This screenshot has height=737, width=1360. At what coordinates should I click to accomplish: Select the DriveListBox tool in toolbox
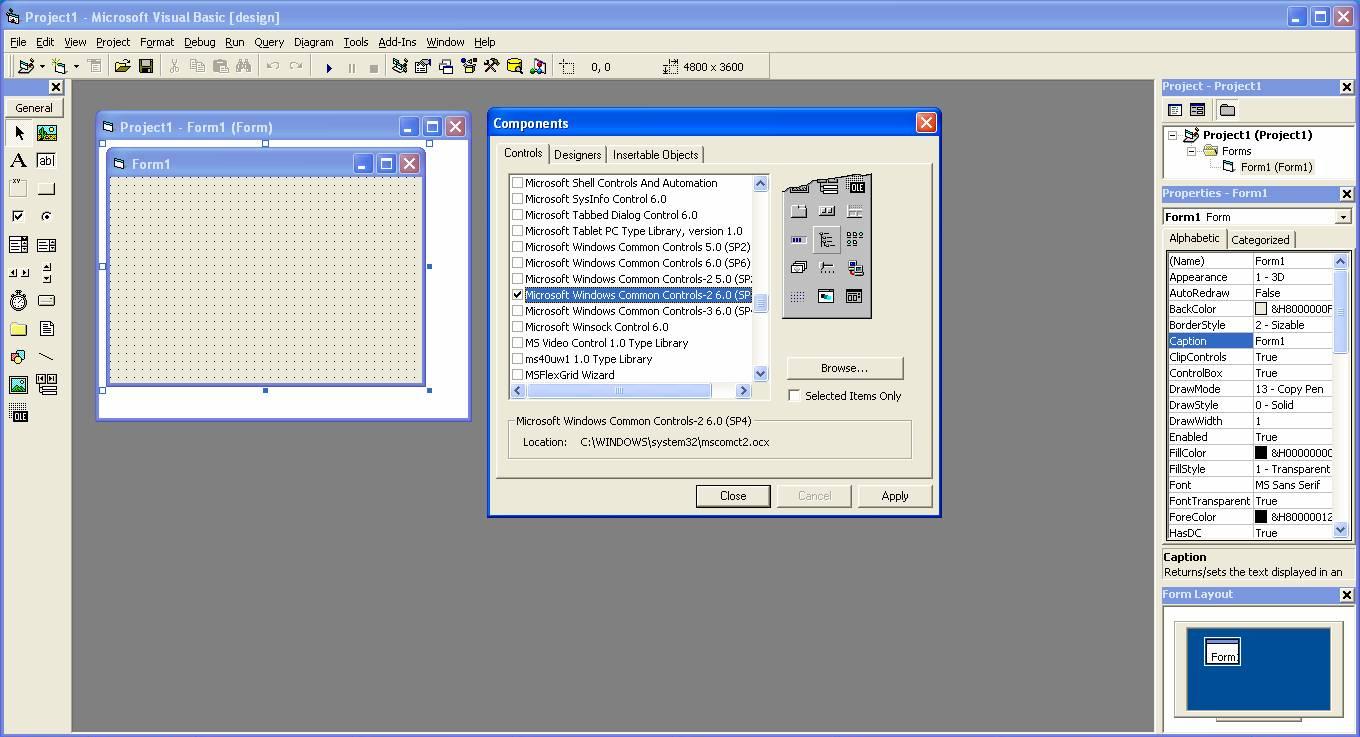click(x=46, y=301)
